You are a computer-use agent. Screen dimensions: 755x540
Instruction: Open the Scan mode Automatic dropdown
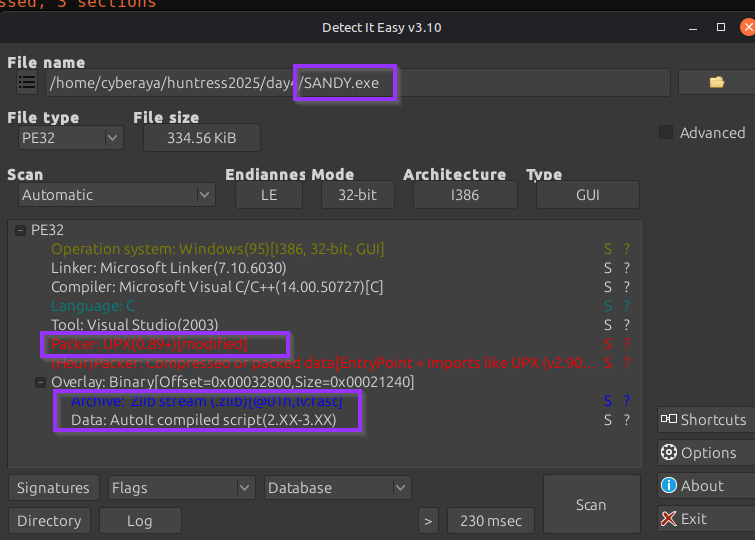[x=117, y=195]
